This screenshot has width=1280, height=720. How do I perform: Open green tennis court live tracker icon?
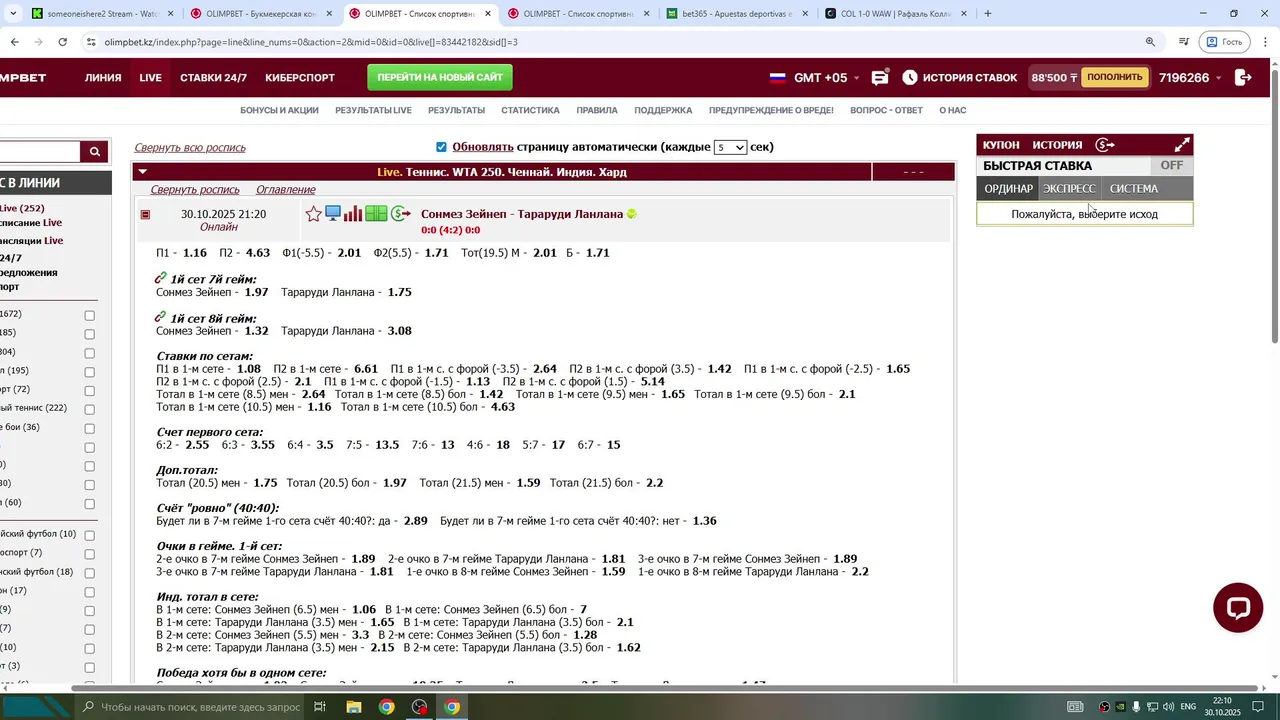point(376,214)
